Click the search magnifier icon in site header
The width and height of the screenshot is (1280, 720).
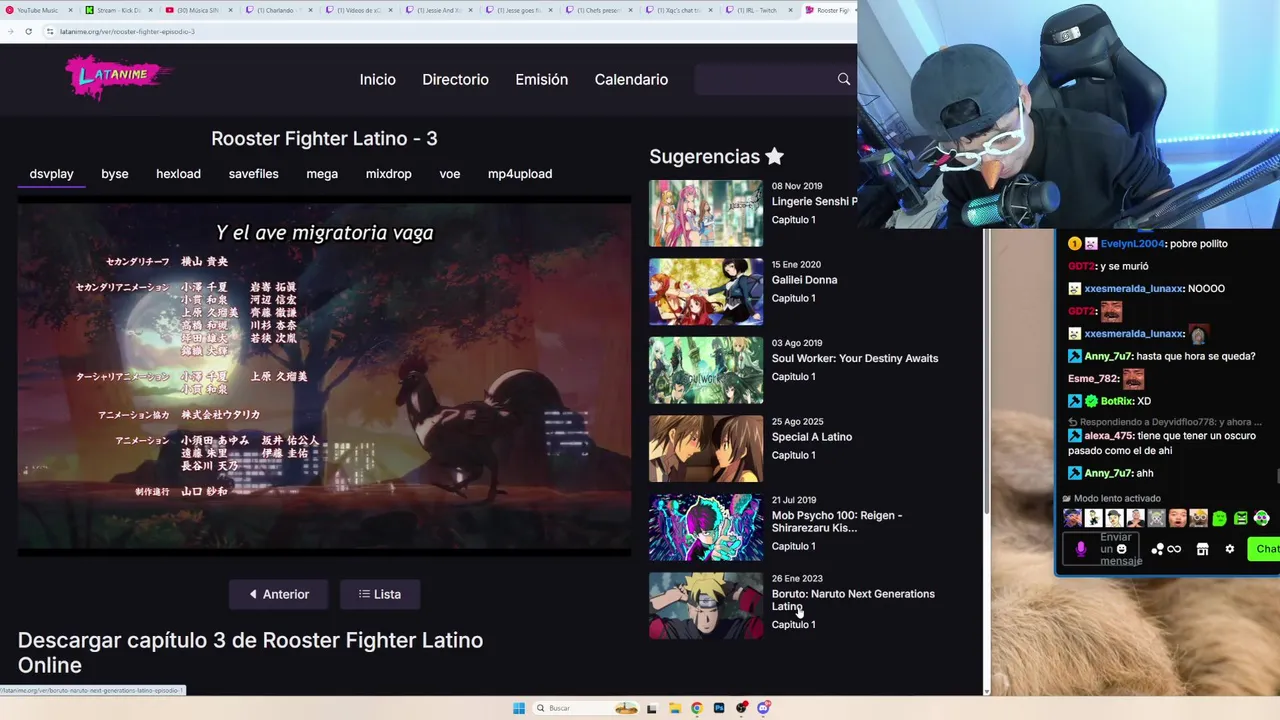(844, 79)
